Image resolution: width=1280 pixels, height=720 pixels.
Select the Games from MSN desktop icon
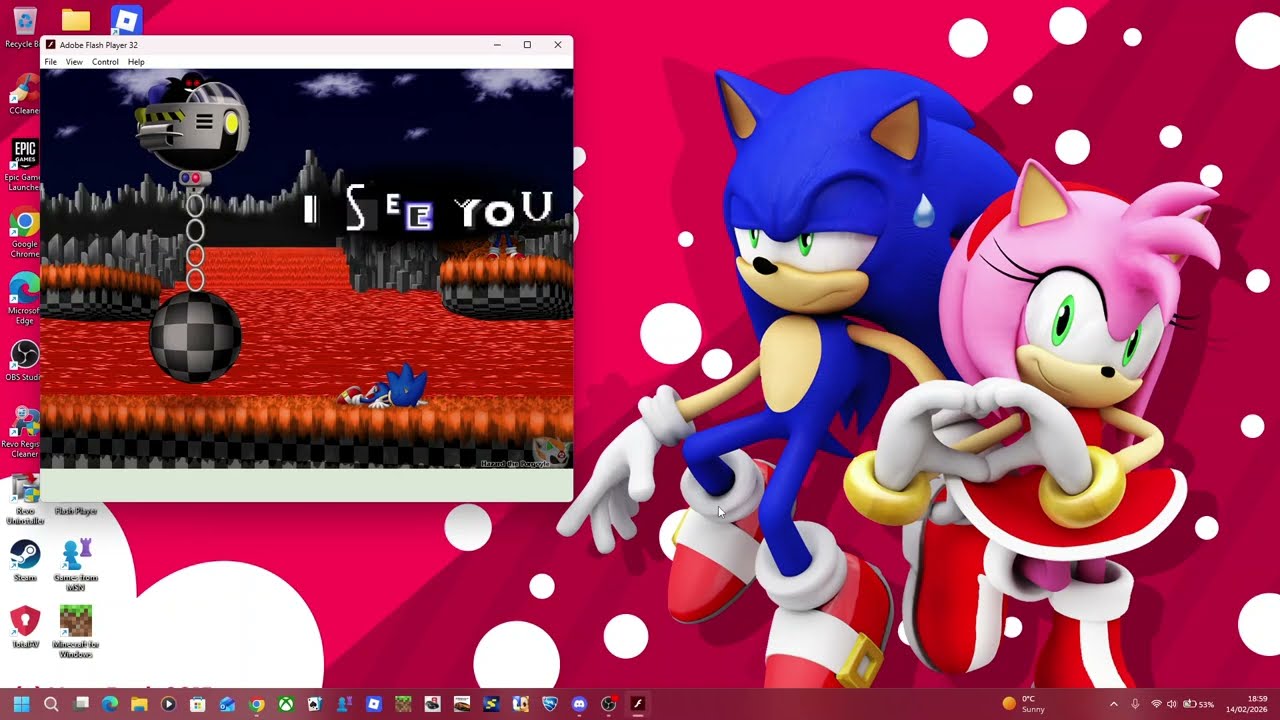click(76, 566)
